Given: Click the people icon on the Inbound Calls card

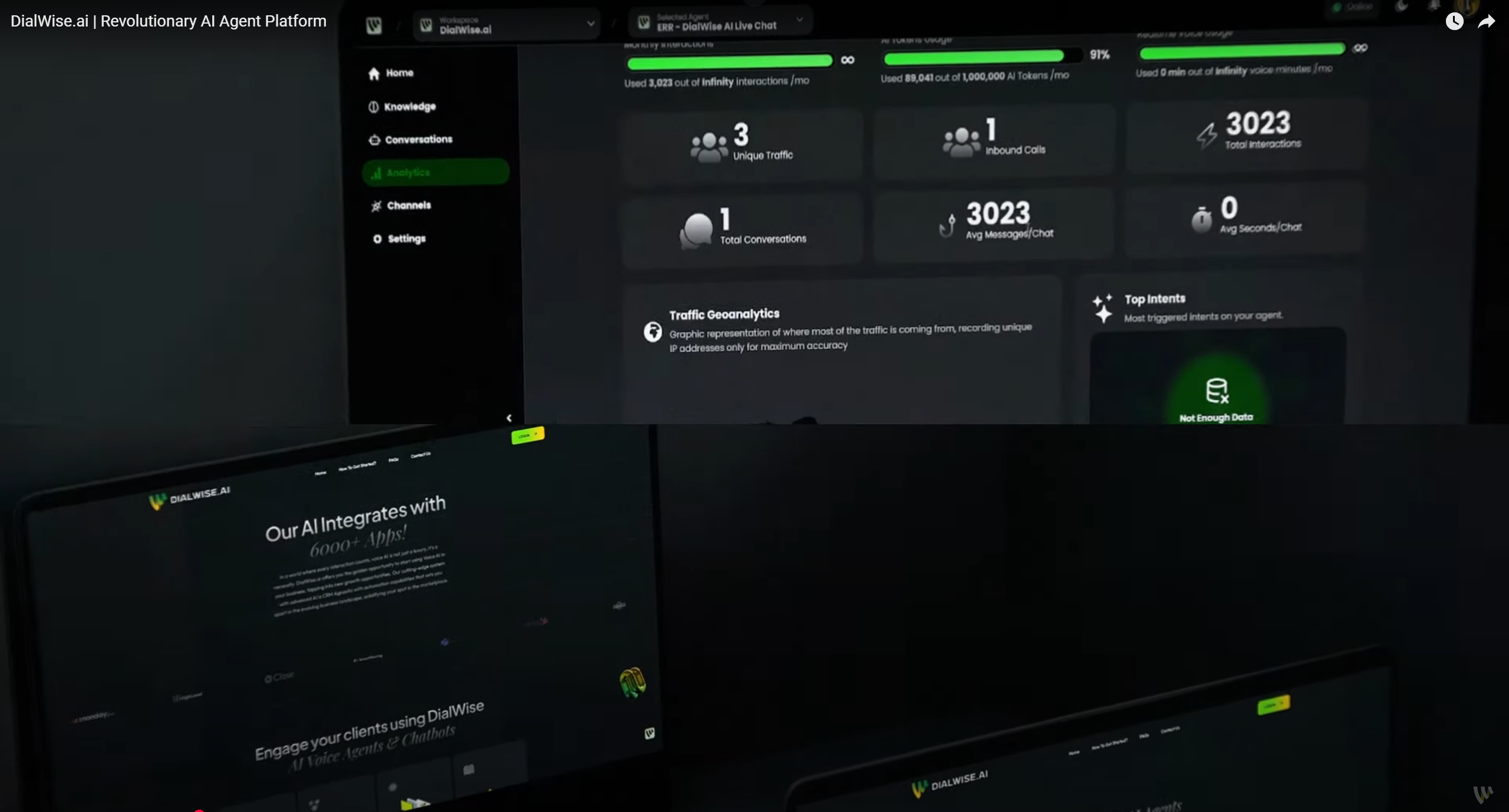Looking at the screenshot, I should pos(961,142).
